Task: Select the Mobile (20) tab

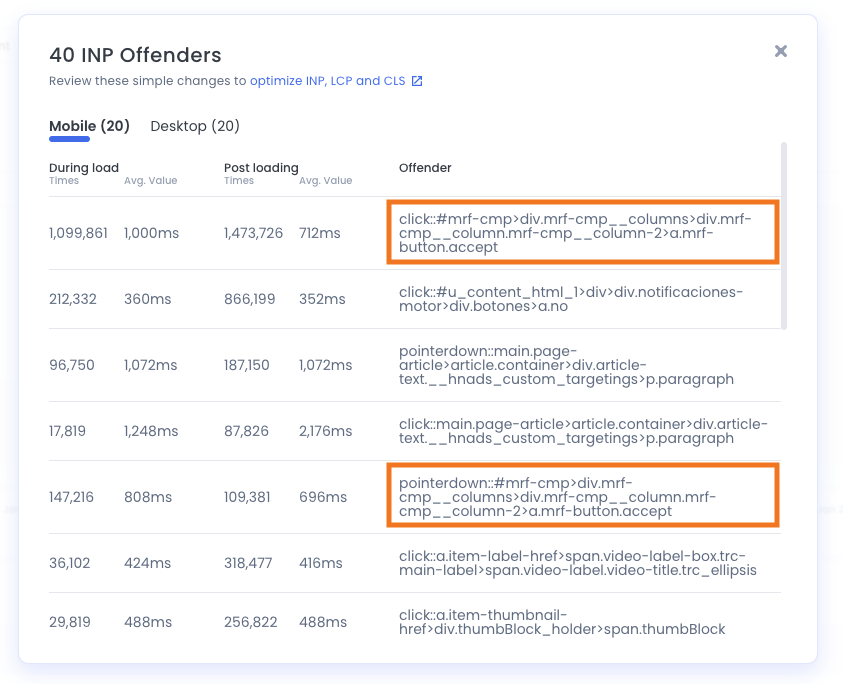Action: tap(89, 126)
